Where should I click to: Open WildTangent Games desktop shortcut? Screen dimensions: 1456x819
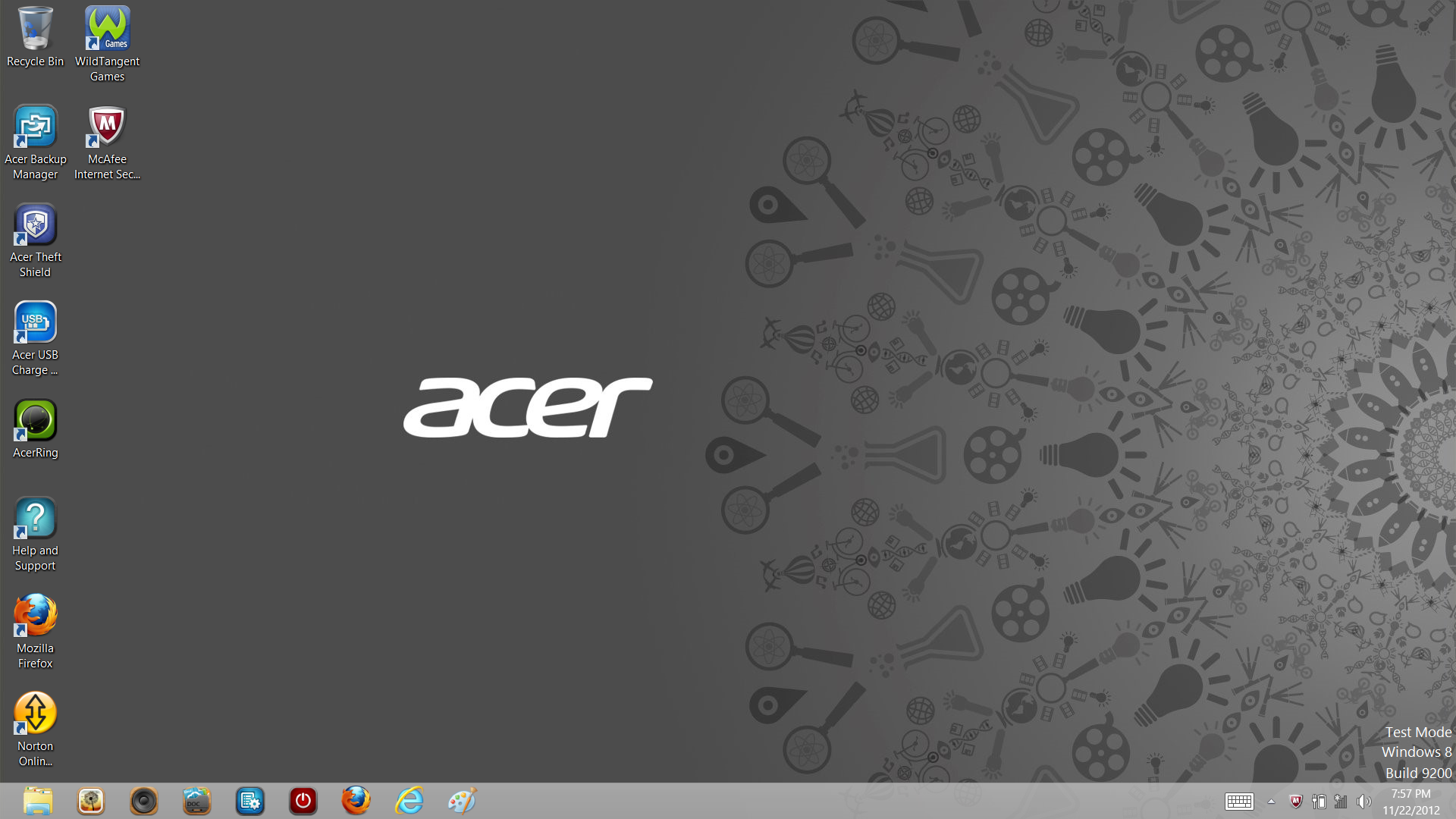pos(107,44)
